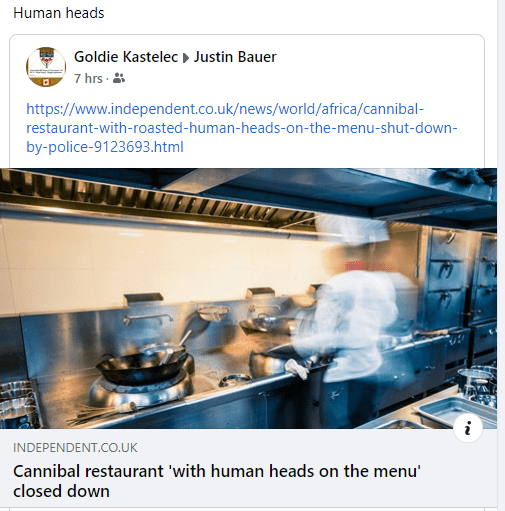Click the 7 hrs post timestamp
Screen dimensions: 505x511
(88, 79)
